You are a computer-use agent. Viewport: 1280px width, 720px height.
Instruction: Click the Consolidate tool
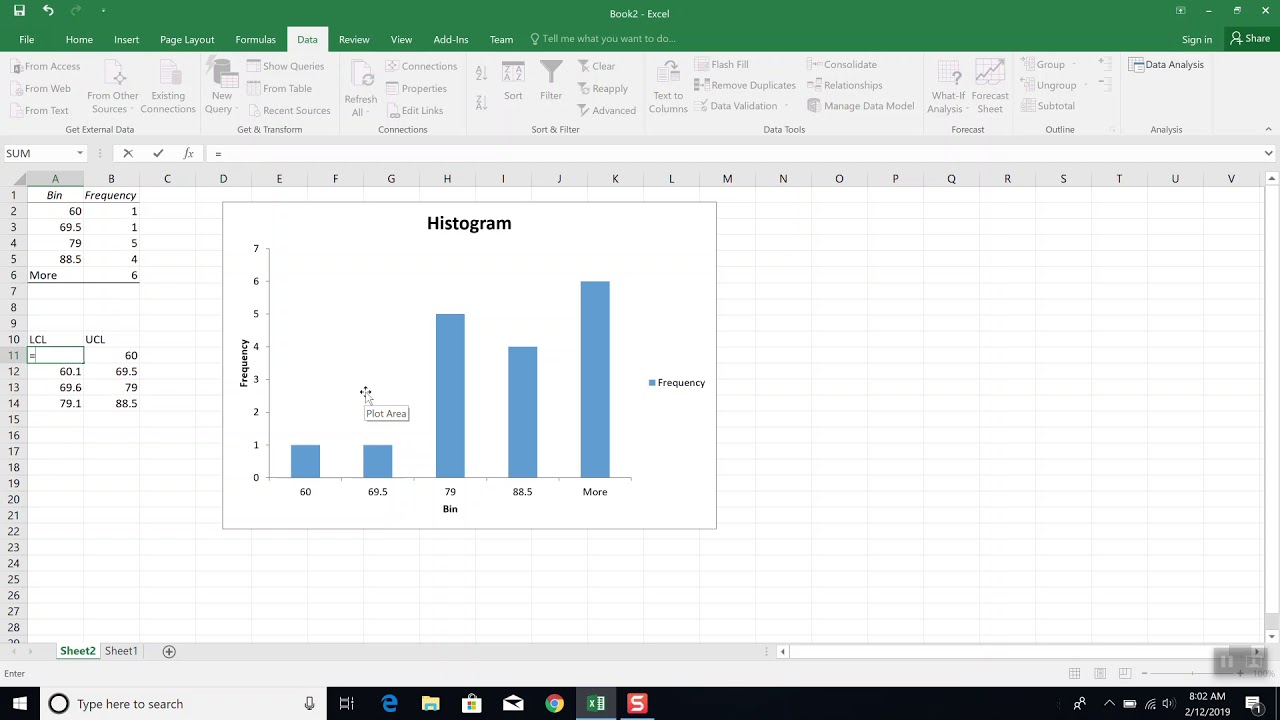coord(842,64)
